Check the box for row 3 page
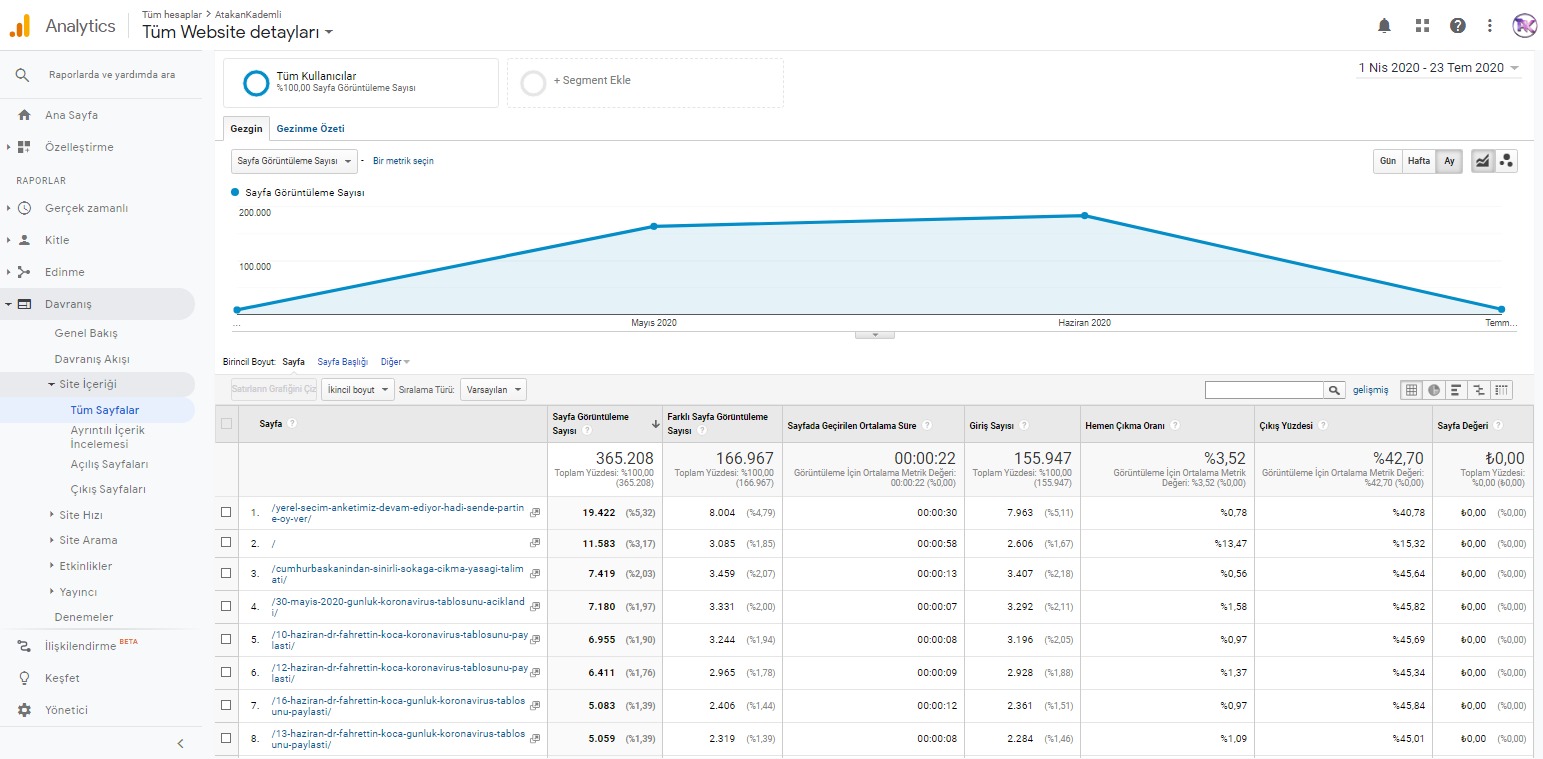This screenshot has width=1543, height=759. pyautogui.click(x=226, y=573)
